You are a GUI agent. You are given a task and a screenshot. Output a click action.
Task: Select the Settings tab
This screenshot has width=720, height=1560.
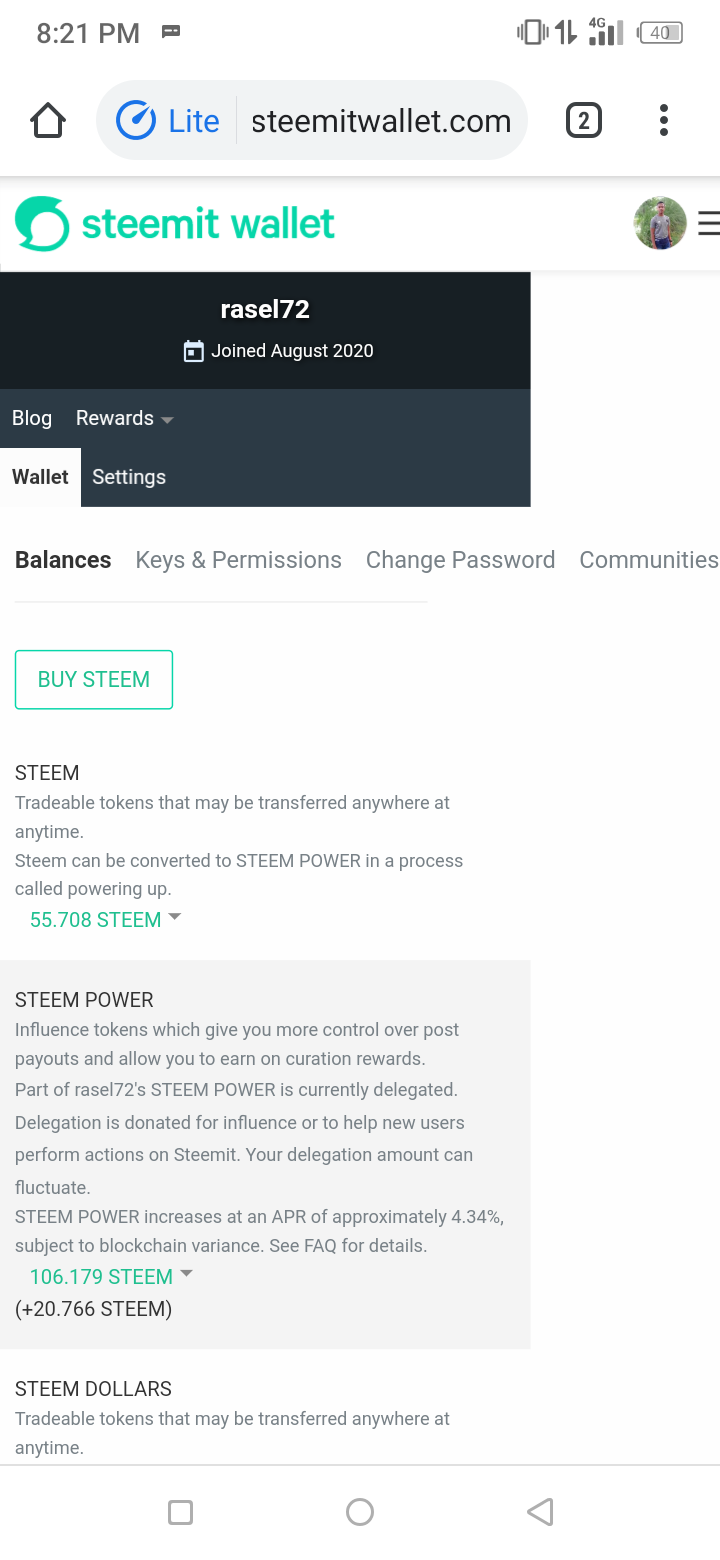[129, 477]
